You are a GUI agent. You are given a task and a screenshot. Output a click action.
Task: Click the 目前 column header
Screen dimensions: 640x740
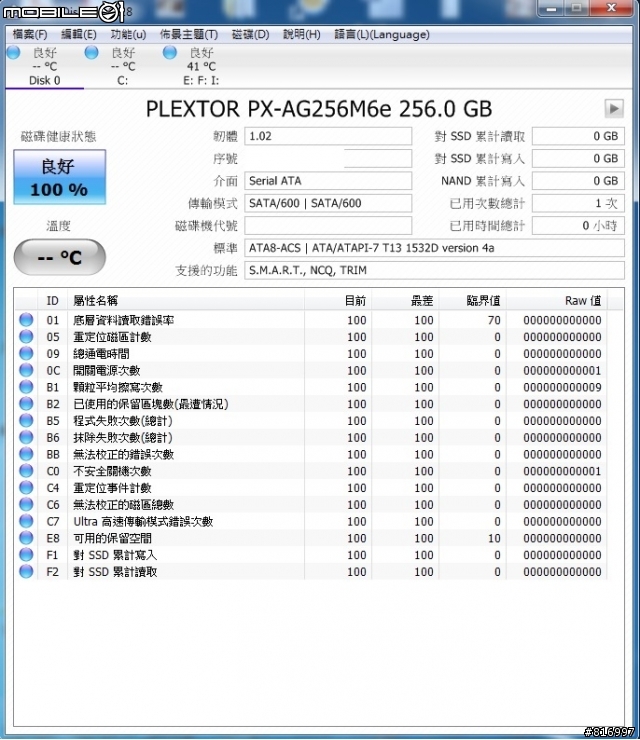(x=338, y=301)
